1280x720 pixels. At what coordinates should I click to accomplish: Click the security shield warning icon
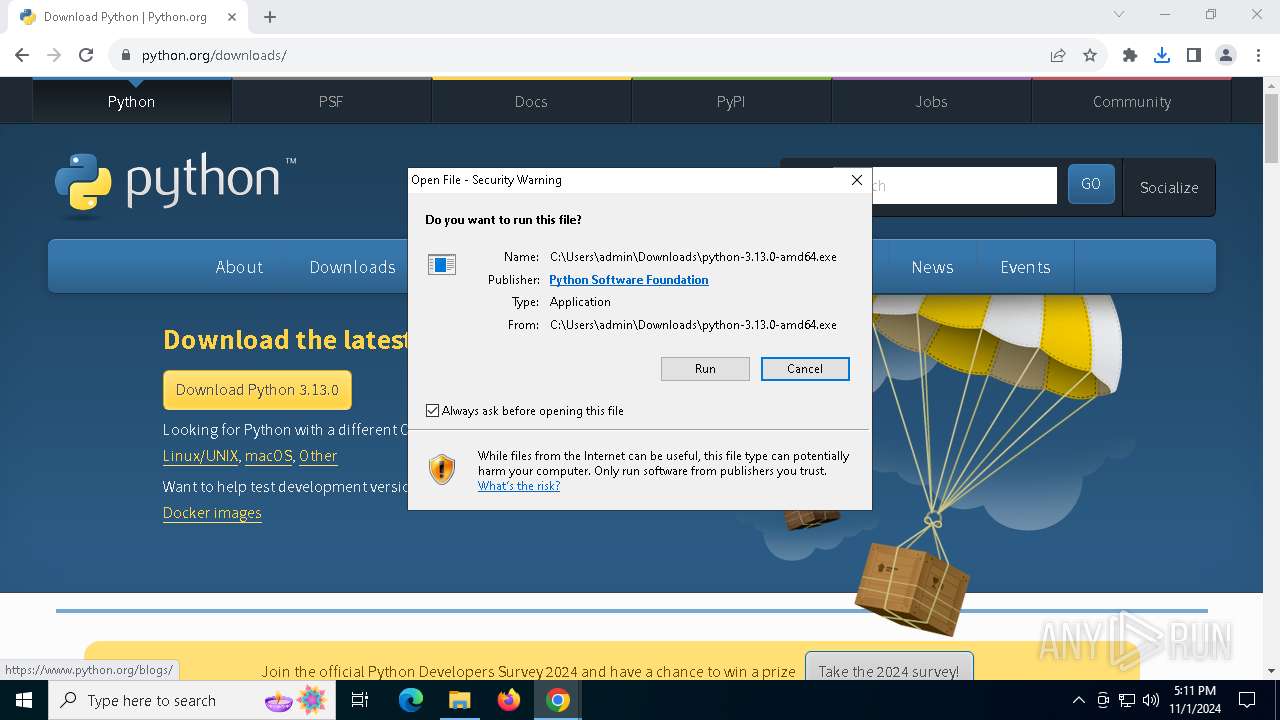[442, 469]
